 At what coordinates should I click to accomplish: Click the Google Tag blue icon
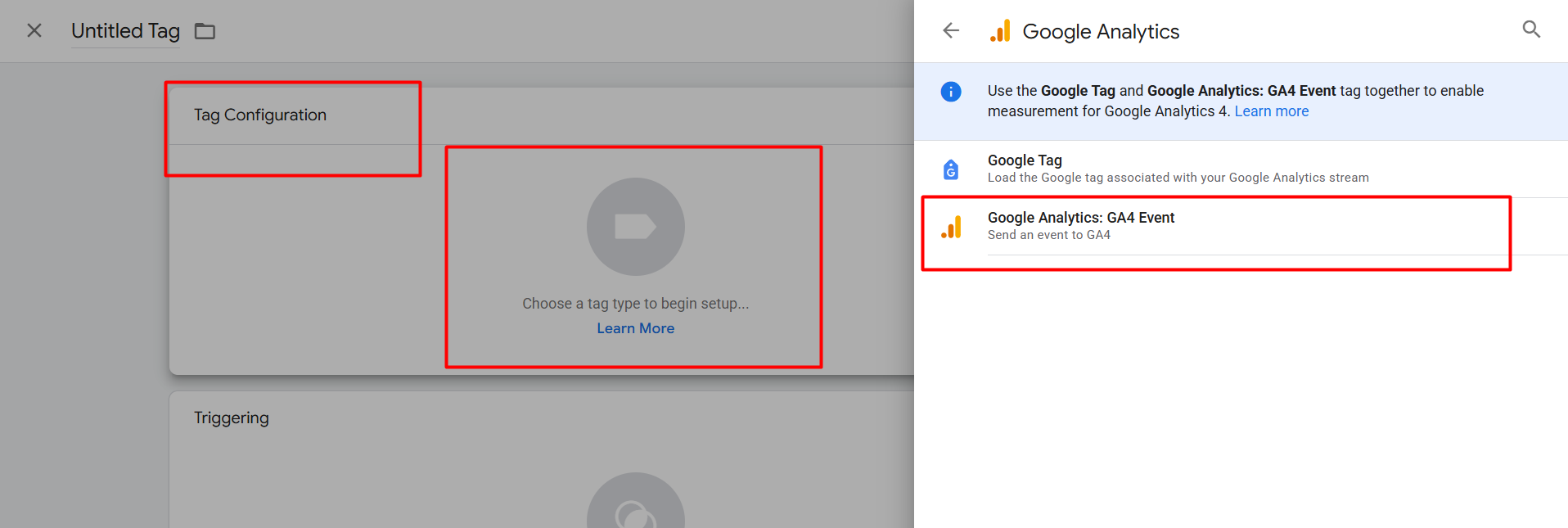point(951,169)
